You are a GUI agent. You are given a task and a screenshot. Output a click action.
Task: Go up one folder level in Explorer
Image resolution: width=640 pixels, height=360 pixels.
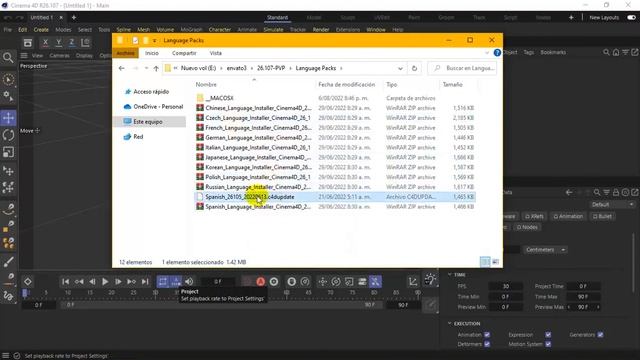click(156, 69)
